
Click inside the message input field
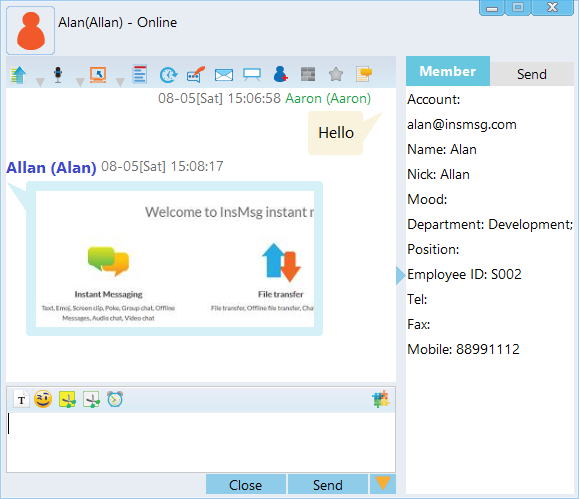coord(201,442)
